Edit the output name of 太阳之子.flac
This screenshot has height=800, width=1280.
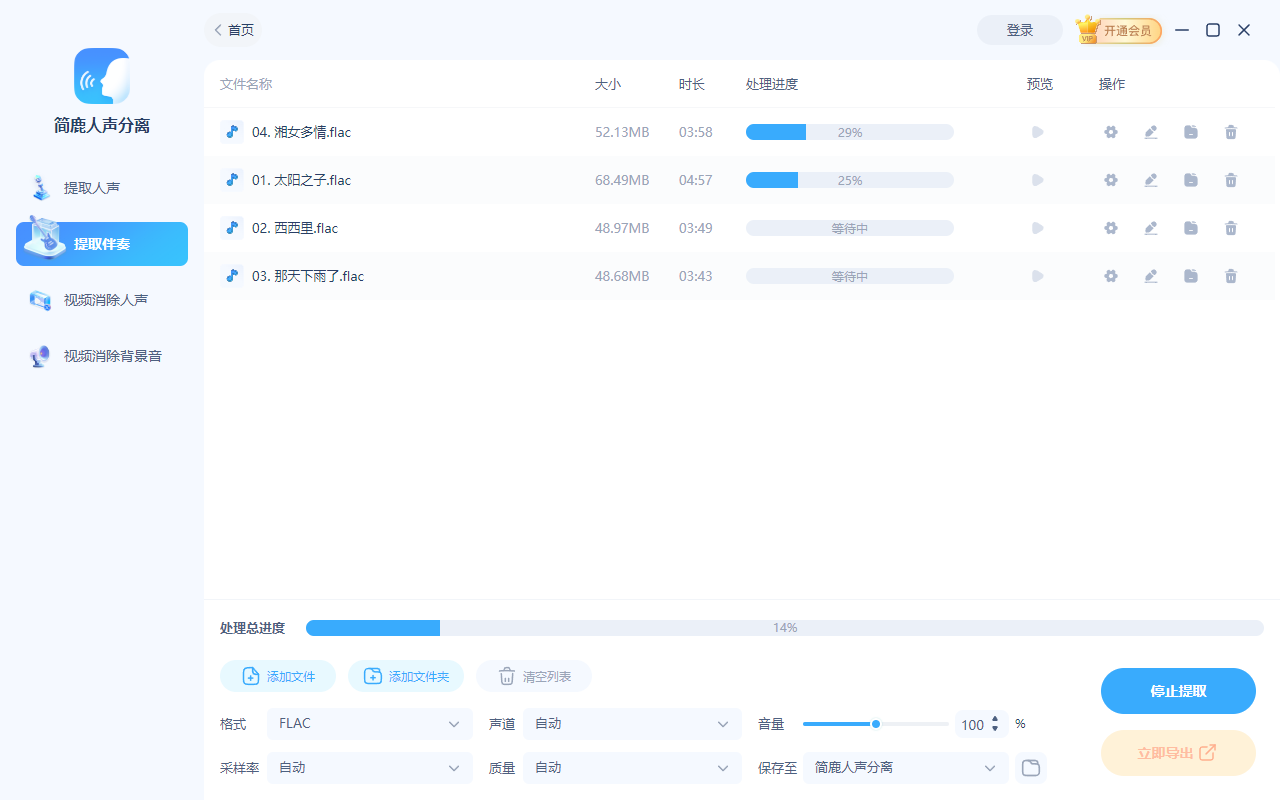(1150, 180)
